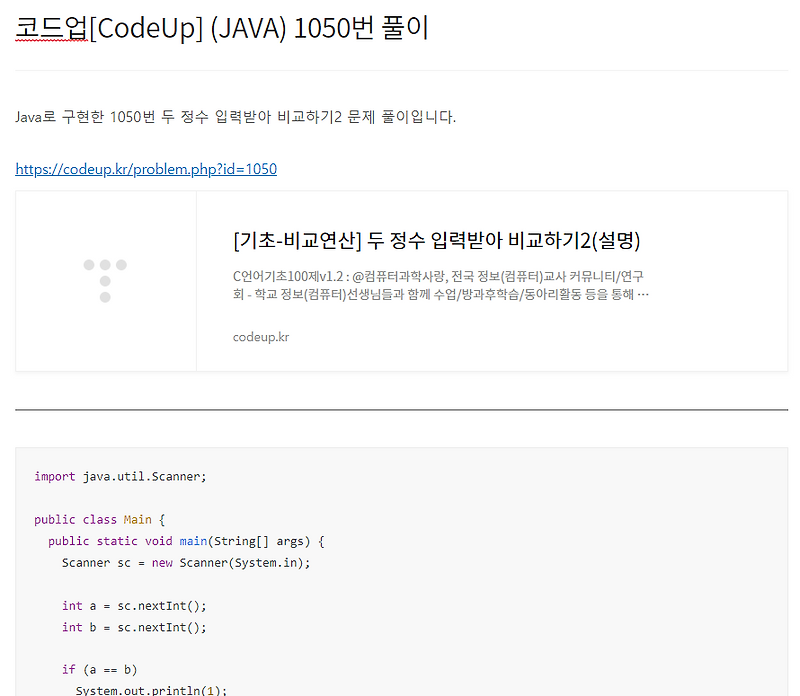The width and height of the screenshot is (800, 696).
Task: Click the import java.util.Scanner line in the code
Action: pyautogui.click(x=120, y=476)
